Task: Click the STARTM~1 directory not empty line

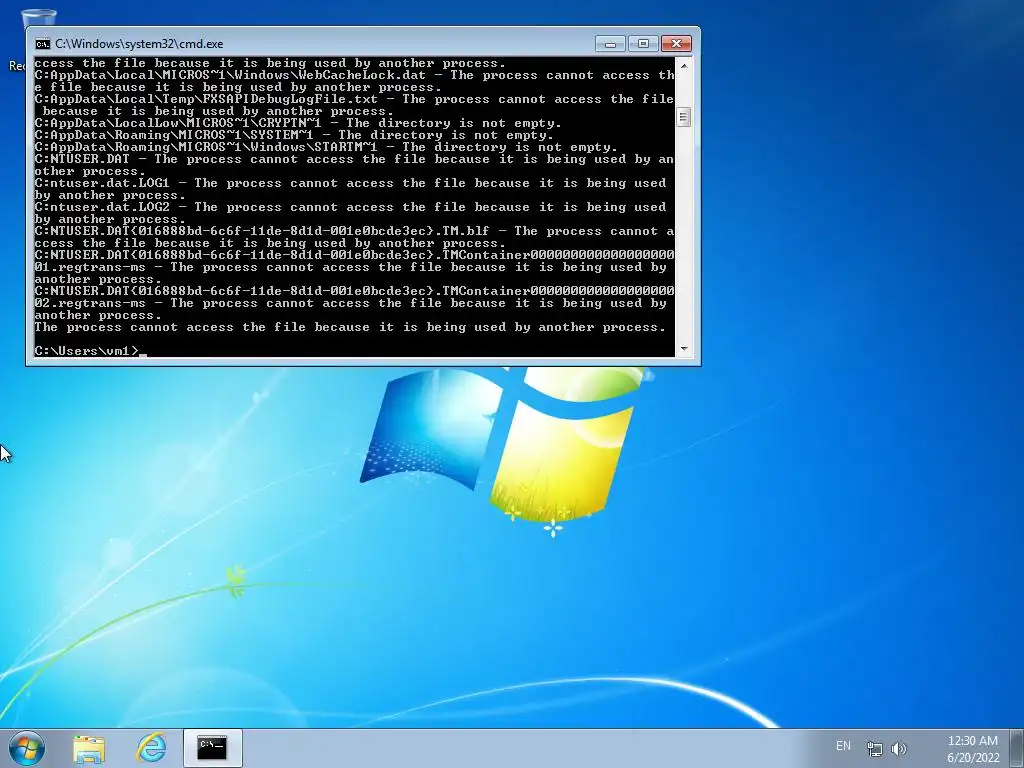Action: click(326, 147)
